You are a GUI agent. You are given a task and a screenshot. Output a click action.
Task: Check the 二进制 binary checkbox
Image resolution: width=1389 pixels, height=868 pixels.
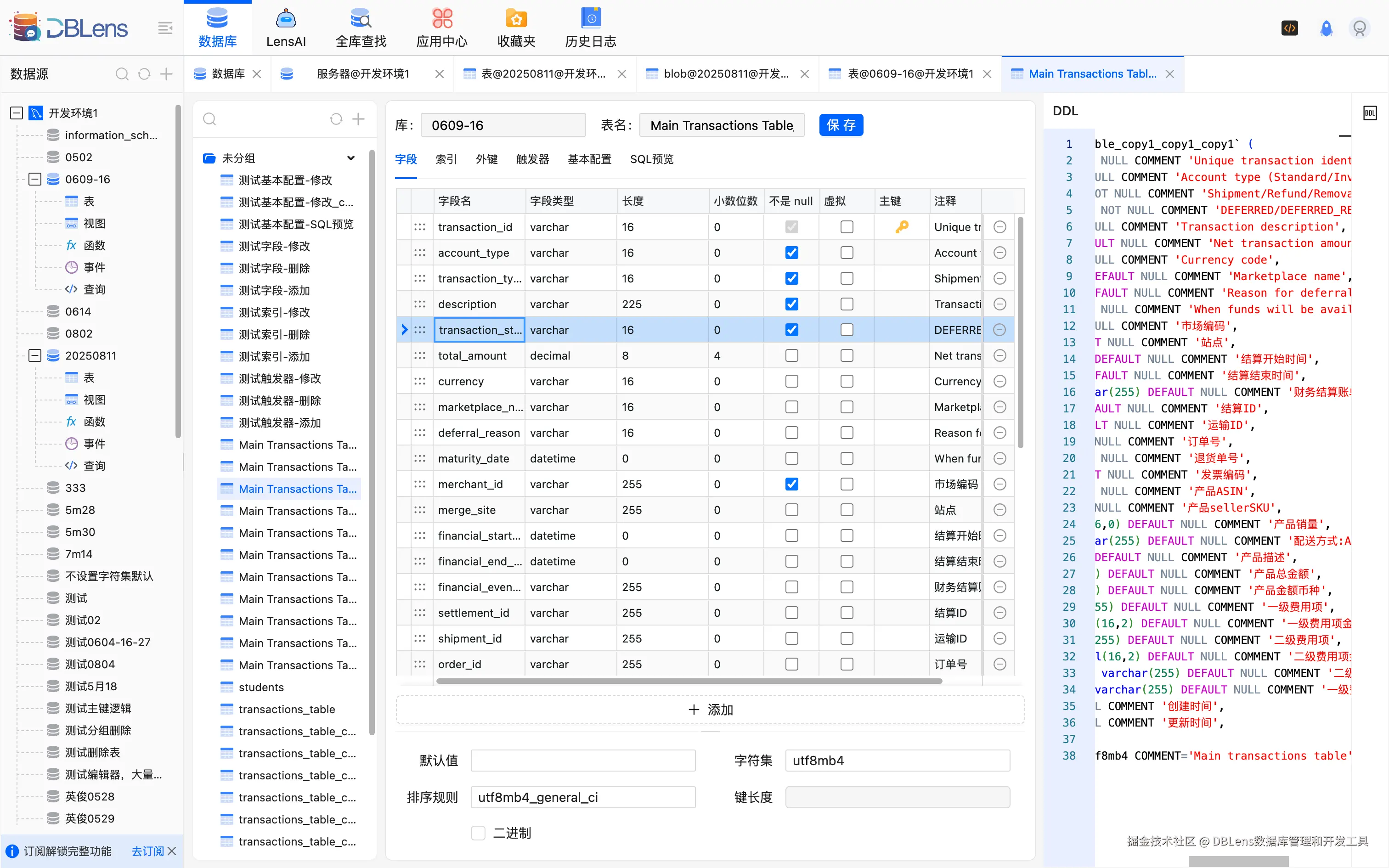[478, 832]
